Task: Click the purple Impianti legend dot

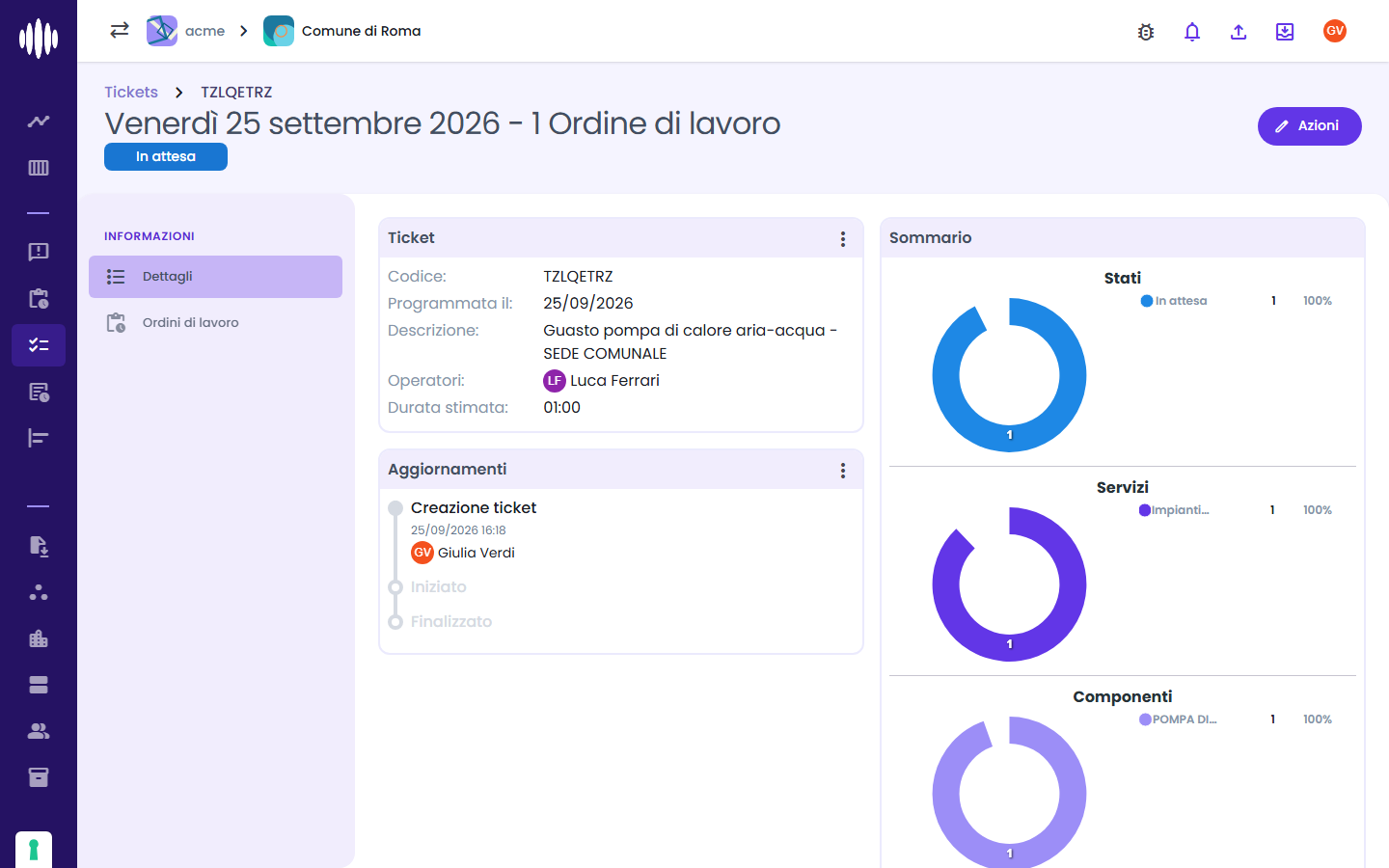Action: pos(1145,510)
